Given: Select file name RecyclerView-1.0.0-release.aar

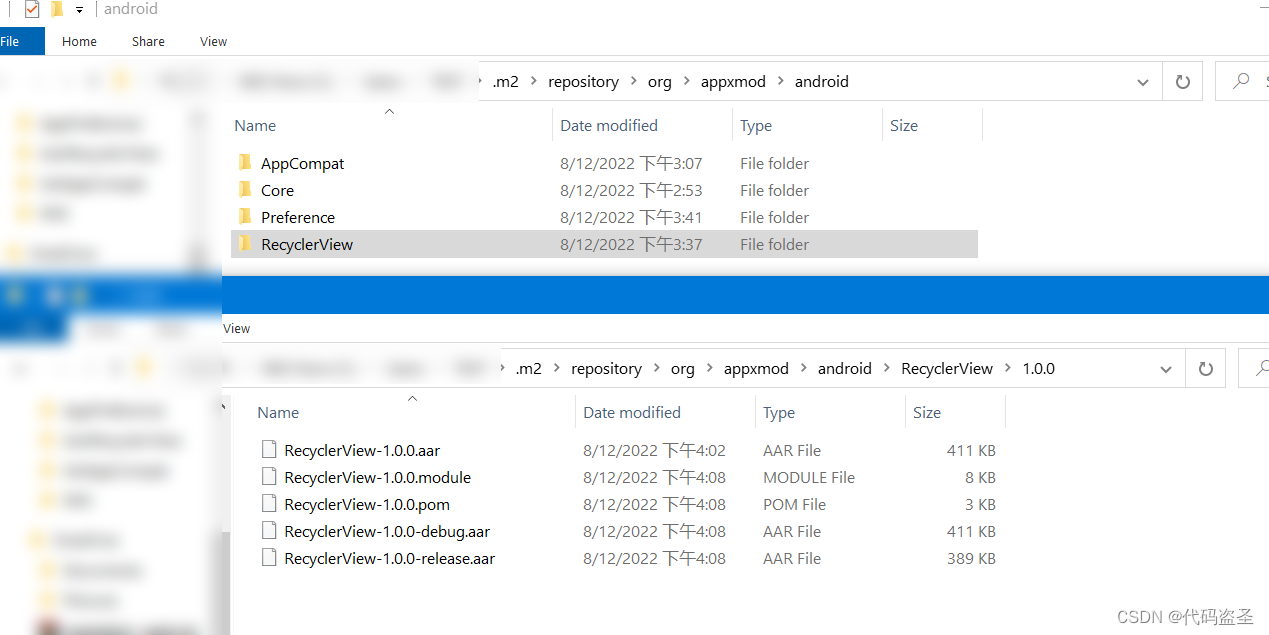Looking at the screenshot, I should [x=389, y=558].
